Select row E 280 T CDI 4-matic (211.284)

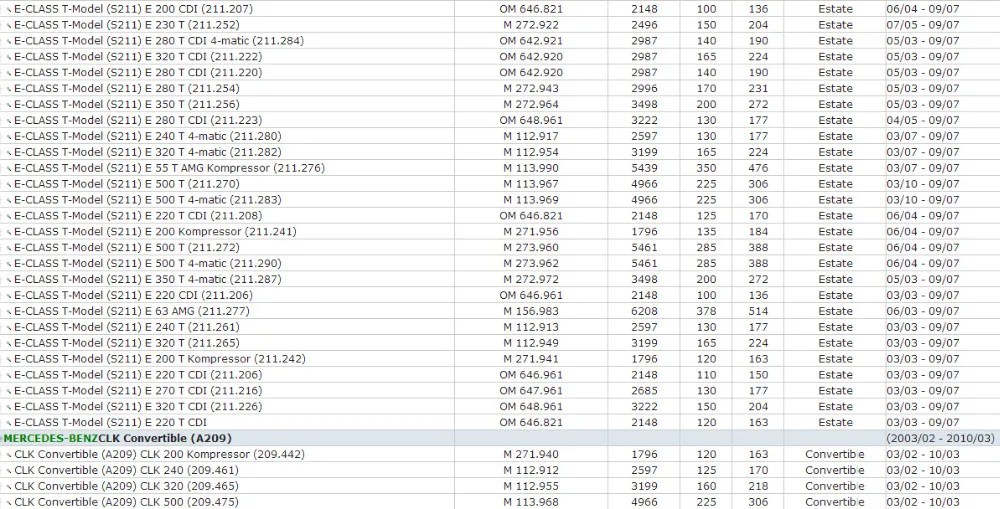pos(500,41)
